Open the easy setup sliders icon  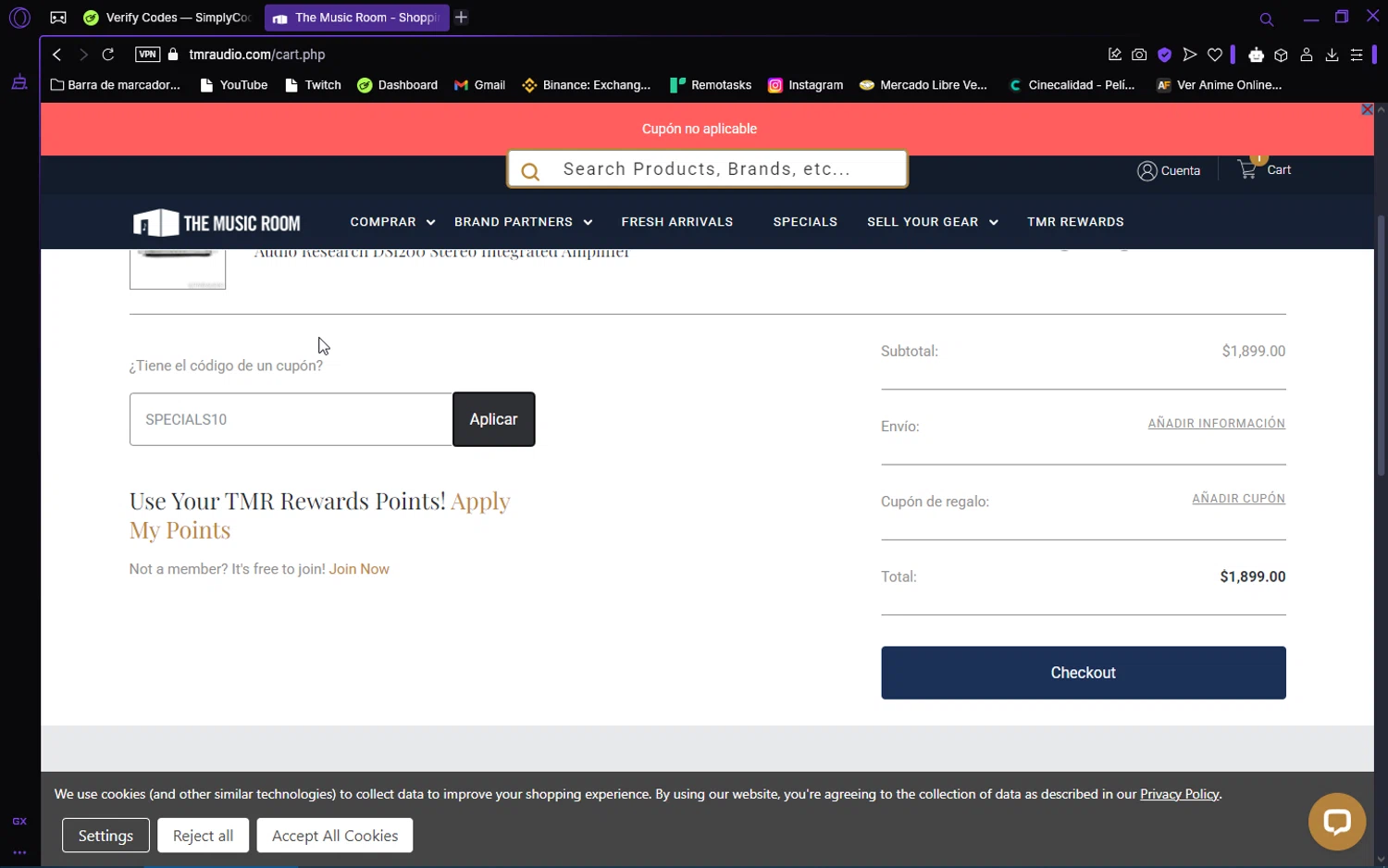(x=1357, y=55)
